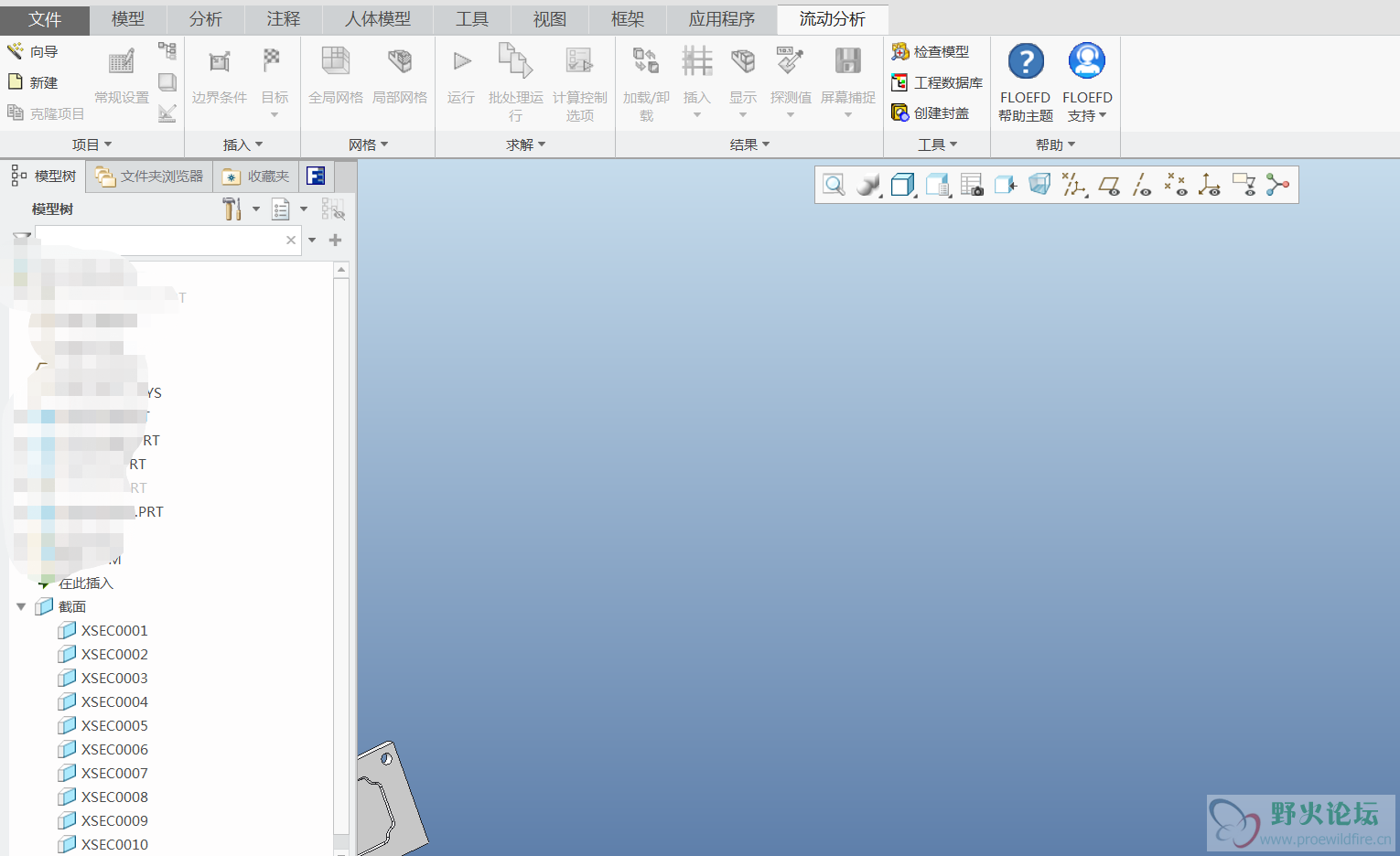Expand the 网格 ribbon group

coord(368,144)
